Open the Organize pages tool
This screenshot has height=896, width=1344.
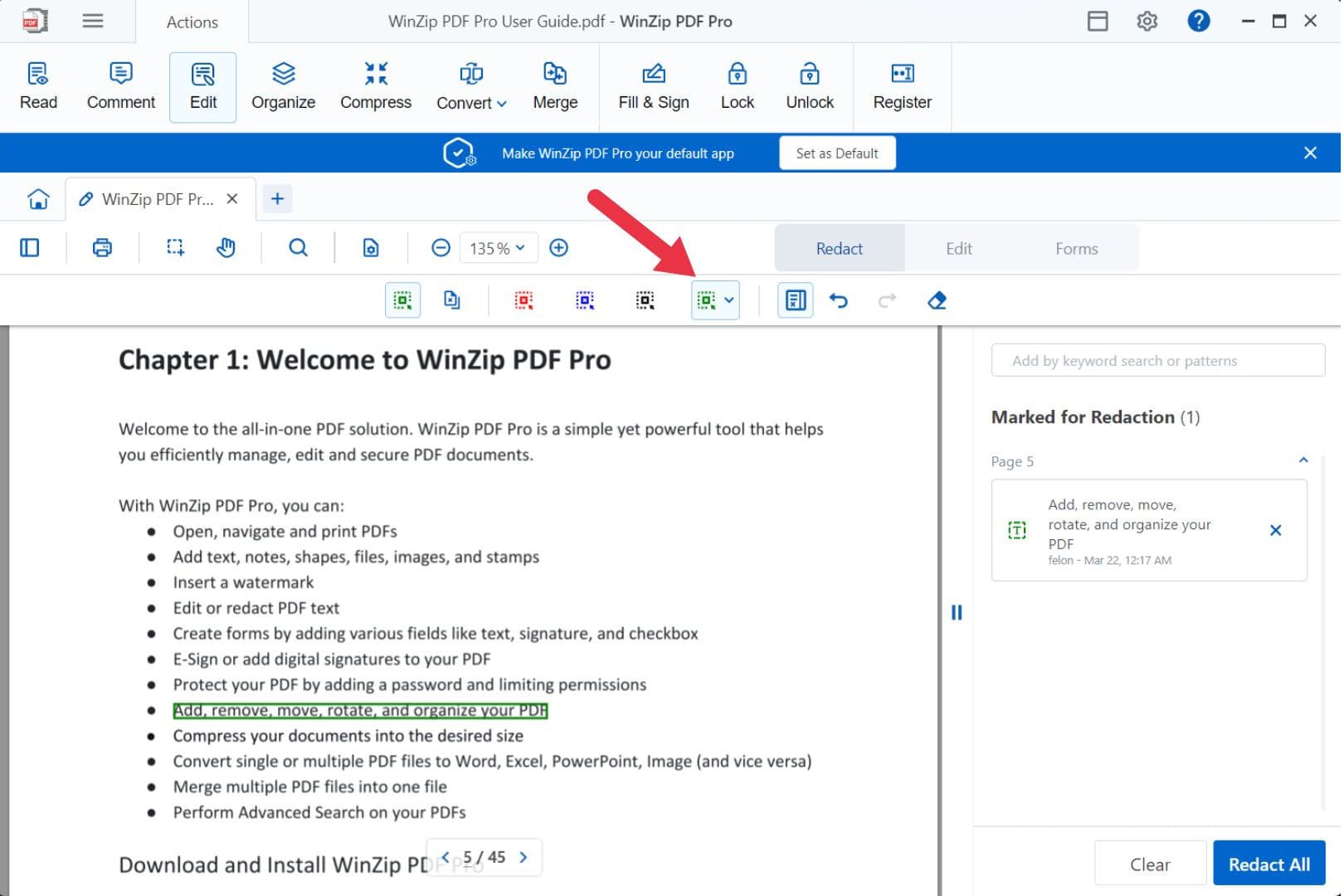(284, 86)
